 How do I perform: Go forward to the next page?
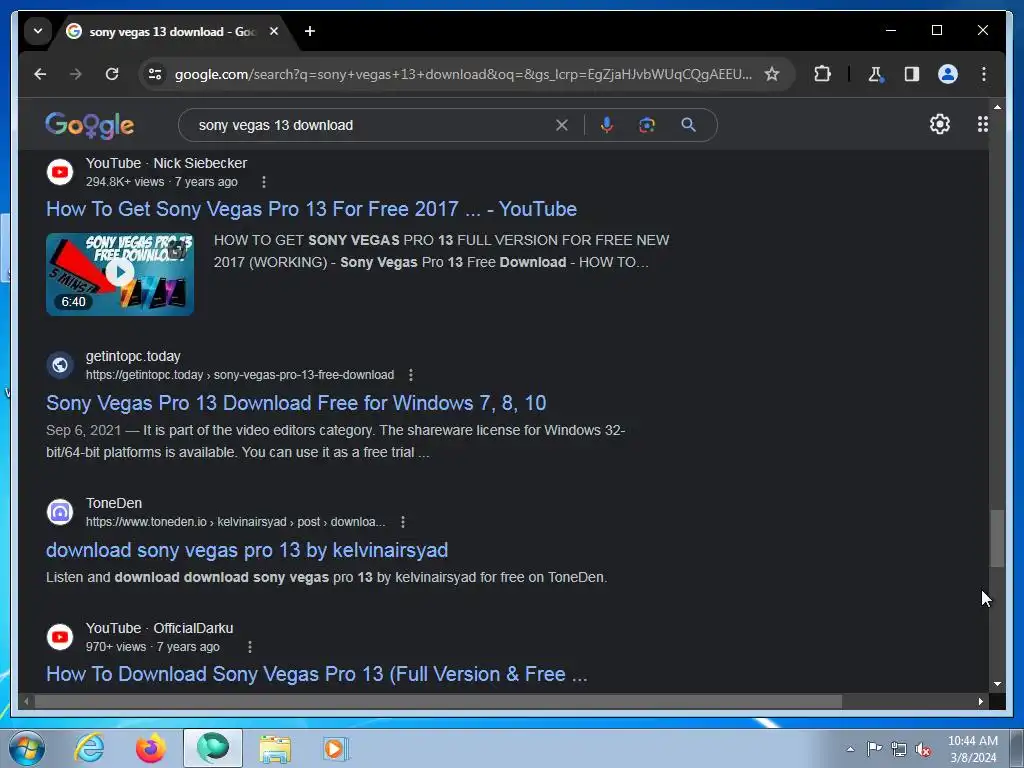click(76, 74)
